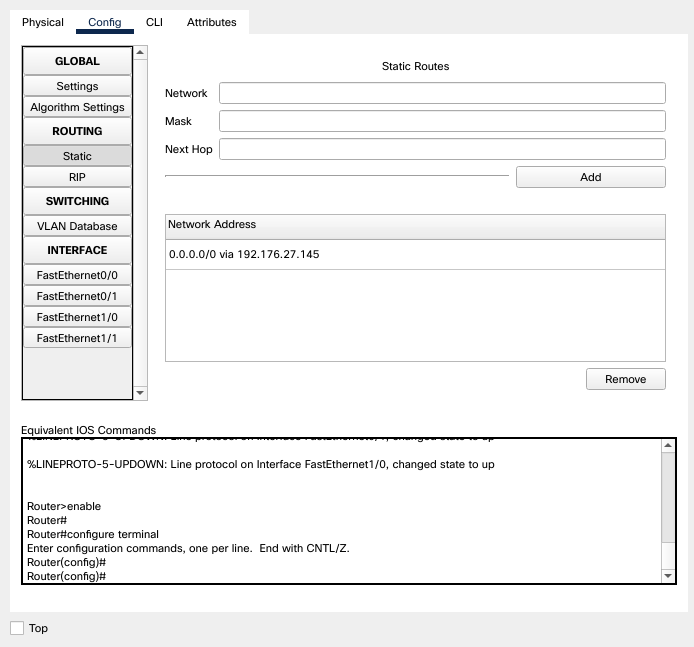Click the Network Address column header

415,227
